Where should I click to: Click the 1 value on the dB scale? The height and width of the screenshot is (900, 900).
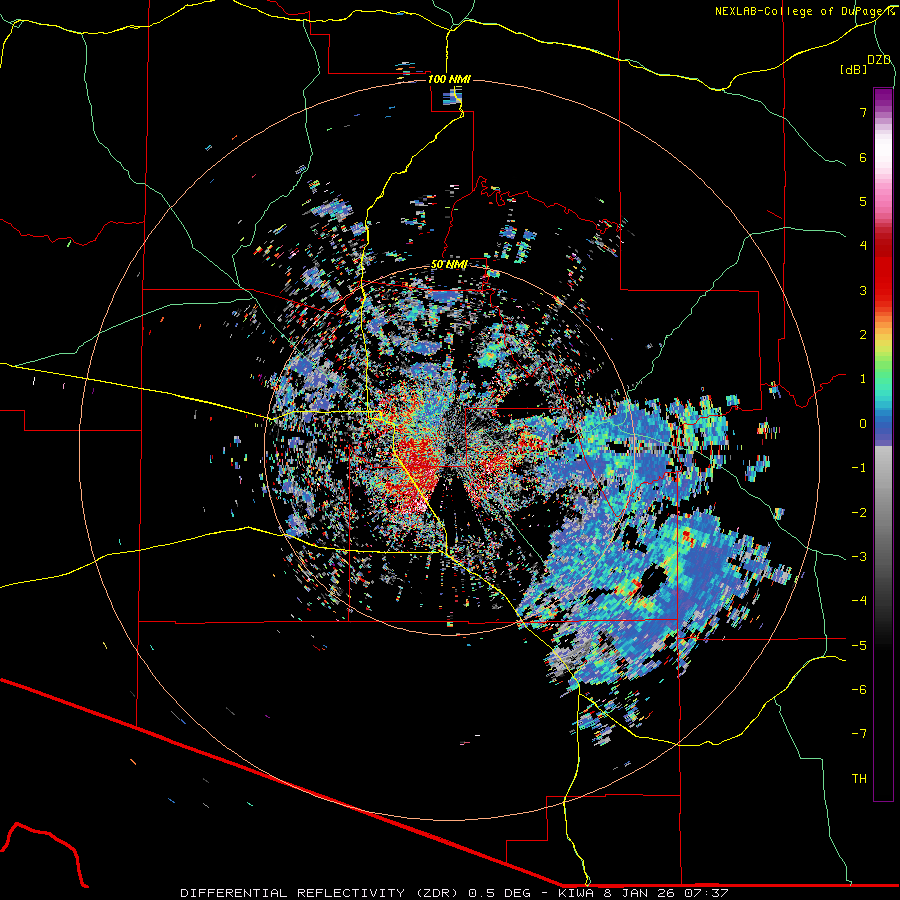coord(863,379)
